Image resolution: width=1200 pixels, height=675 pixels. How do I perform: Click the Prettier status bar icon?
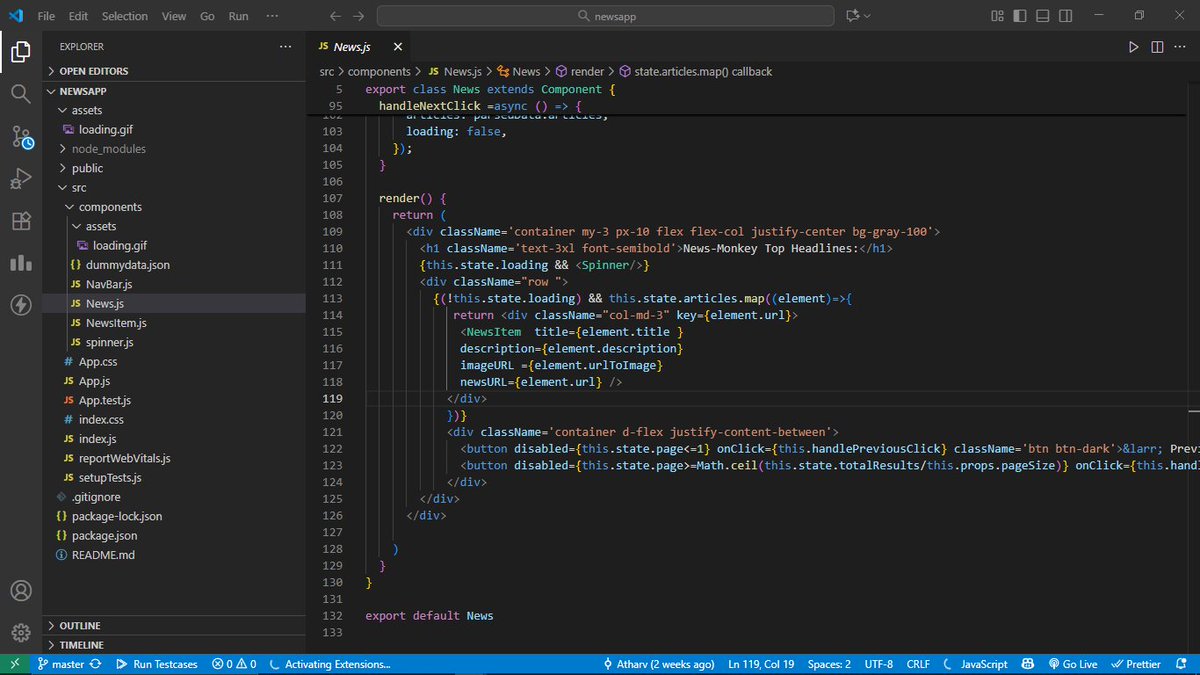click(1136, 663)
